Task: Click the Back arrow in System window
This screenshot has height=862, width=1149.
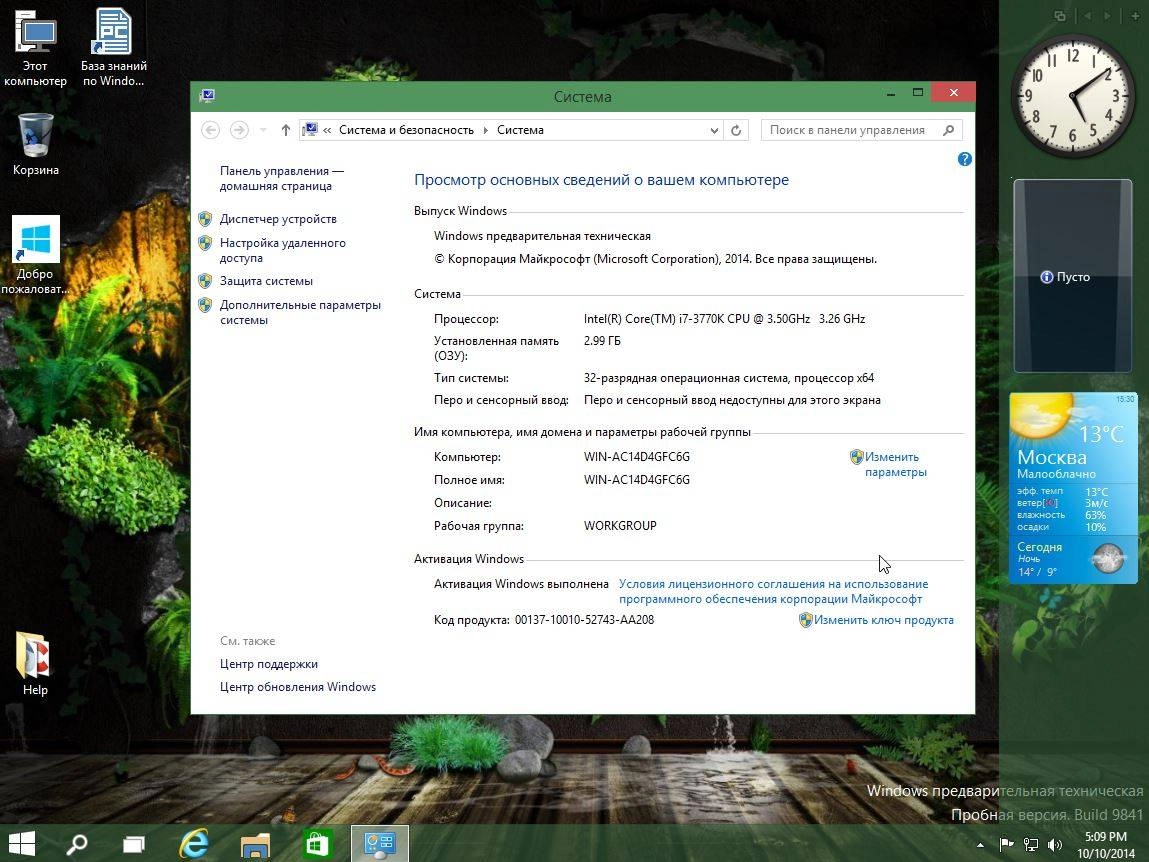Action: click(210, 130)
